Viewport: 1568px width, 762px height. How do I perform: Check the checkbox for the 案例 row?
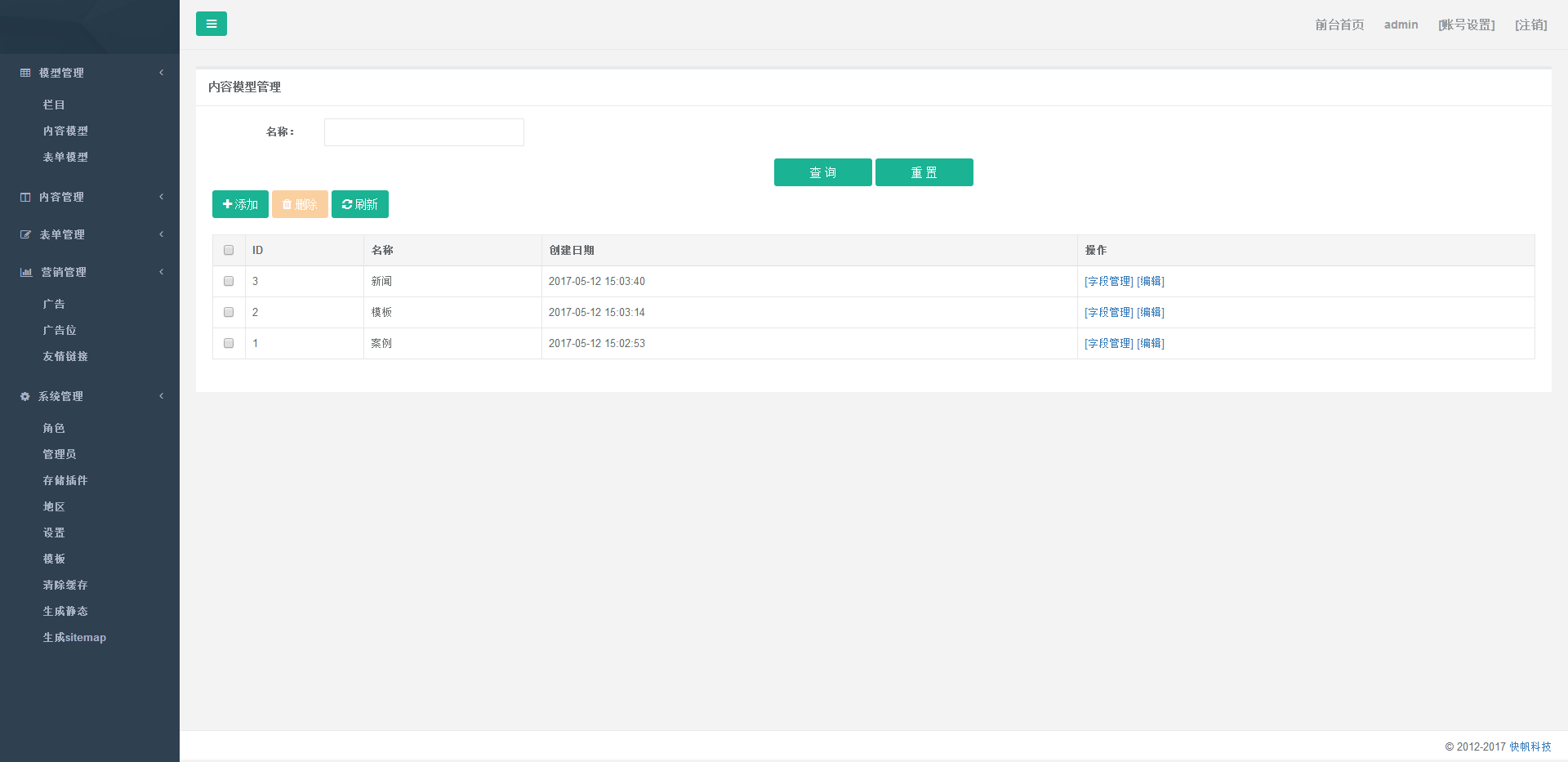[x=229, y=343]
